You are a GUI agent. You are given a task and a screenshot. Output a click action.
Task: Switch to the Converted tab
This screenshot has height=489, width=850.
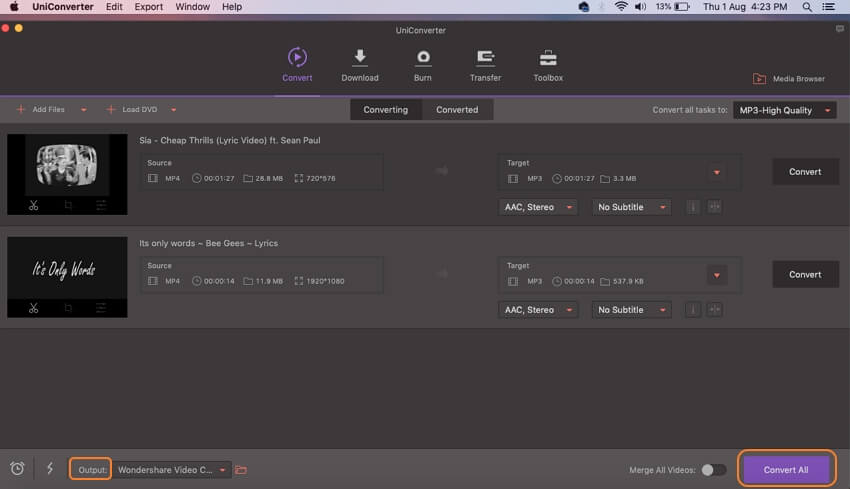pyautogui.click(x=457, y=110)
